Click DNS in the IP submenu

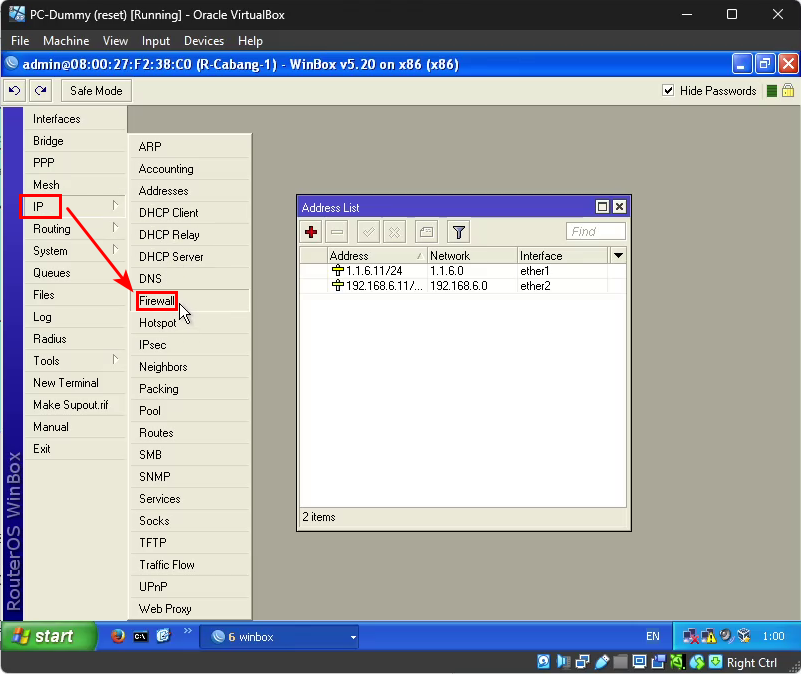click(x=190, y=278)
